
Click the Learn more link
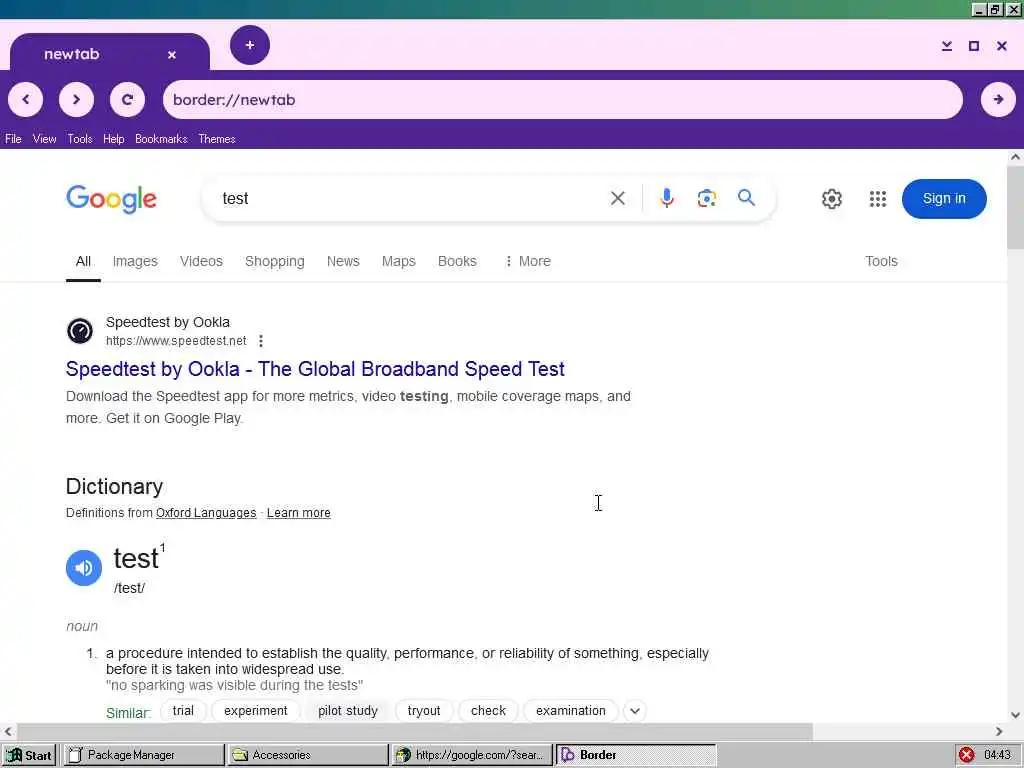[x=298, y=513]
